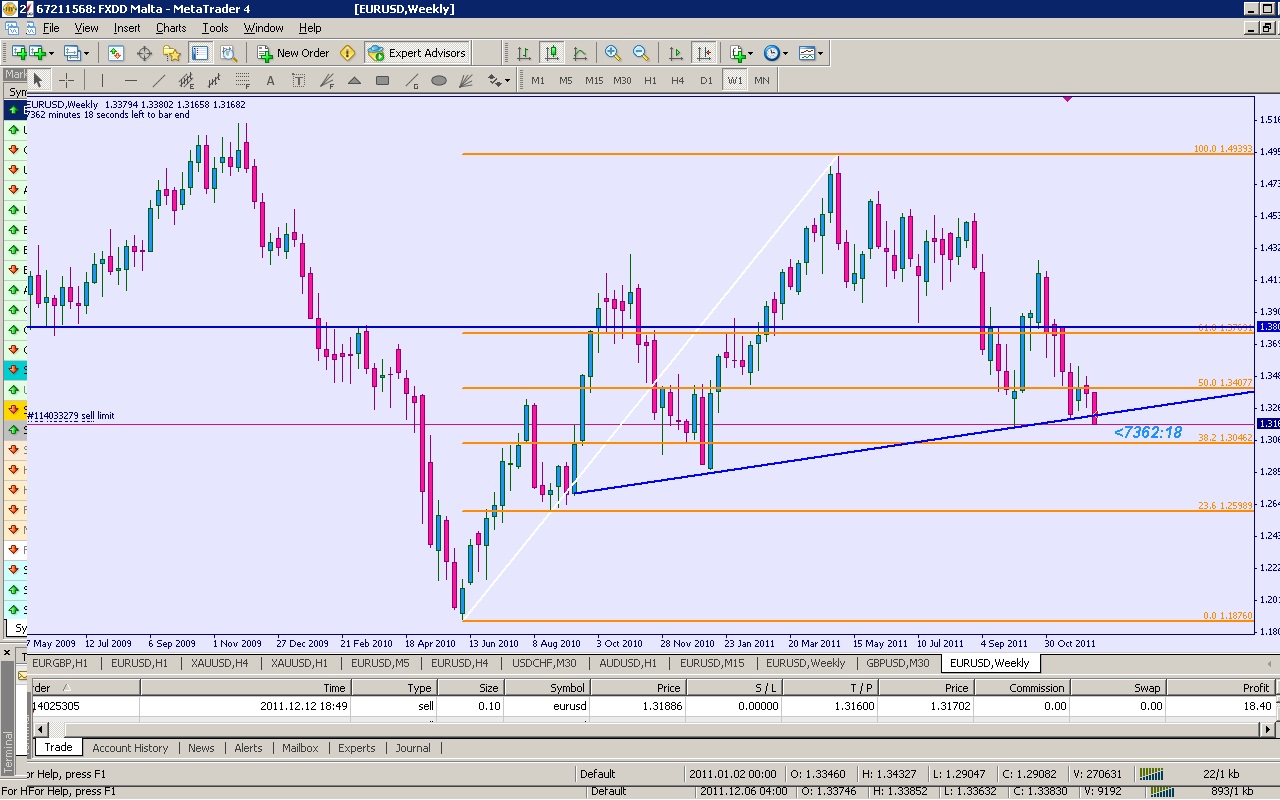Pick the Ellipse shape tool

point(438,80)
